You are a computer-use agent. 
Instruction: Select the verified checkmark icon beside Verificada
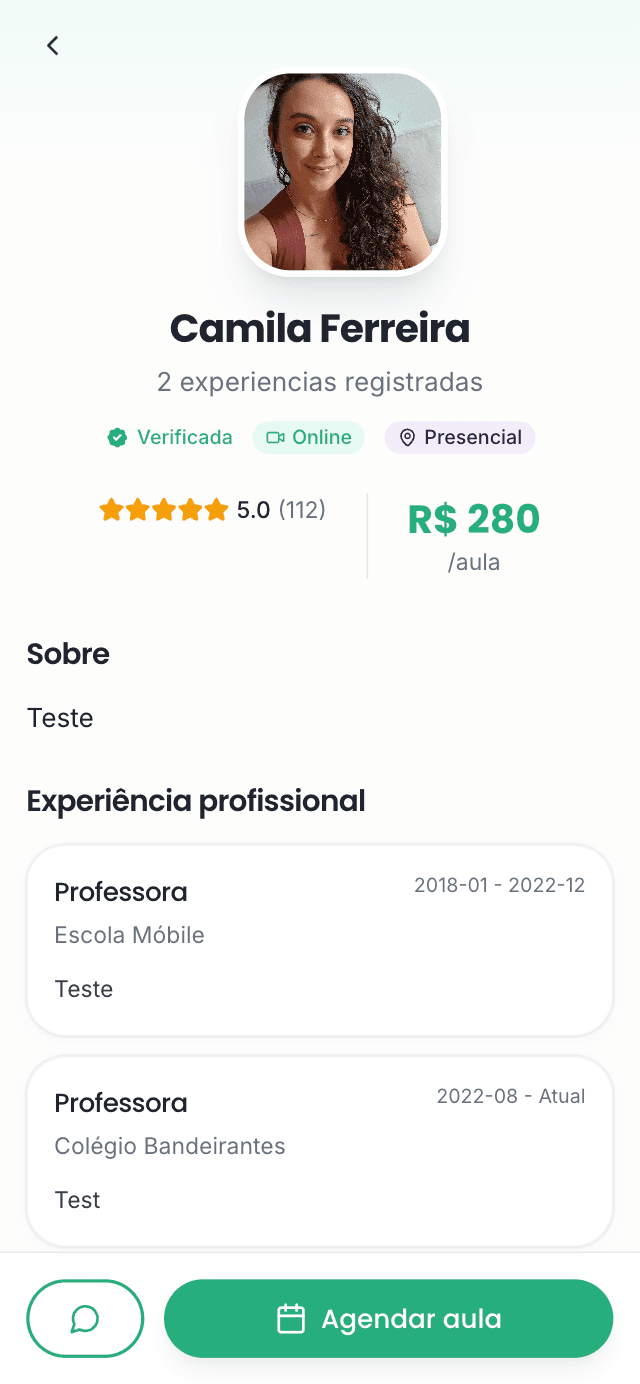click(x=117, y=437)
